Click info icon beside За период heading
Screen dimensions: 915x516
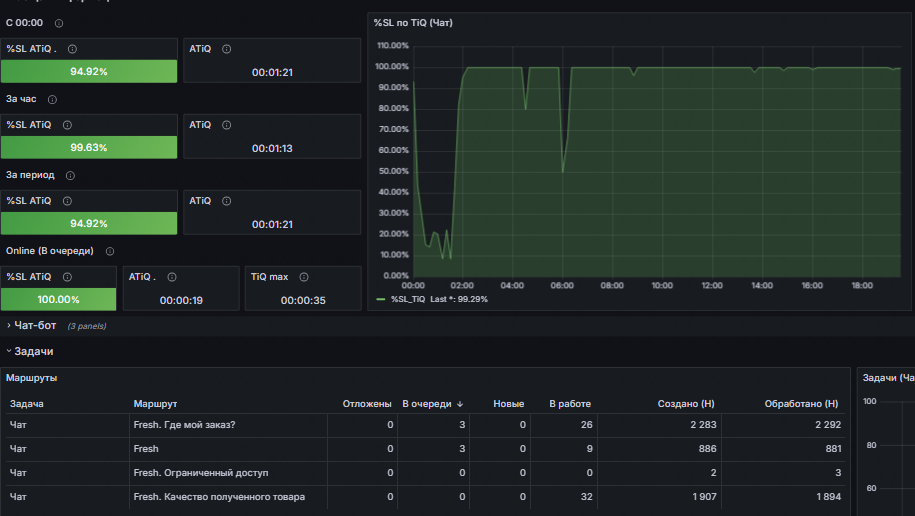point(70,176)
